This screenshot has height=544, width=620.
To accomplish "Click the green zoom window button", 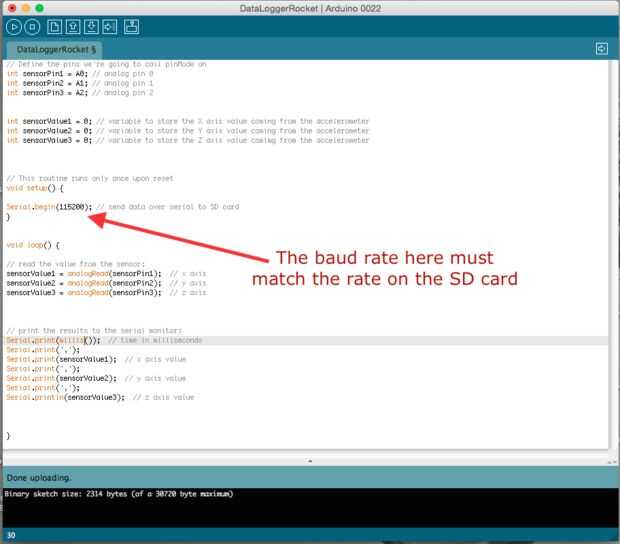I will 39,8.
